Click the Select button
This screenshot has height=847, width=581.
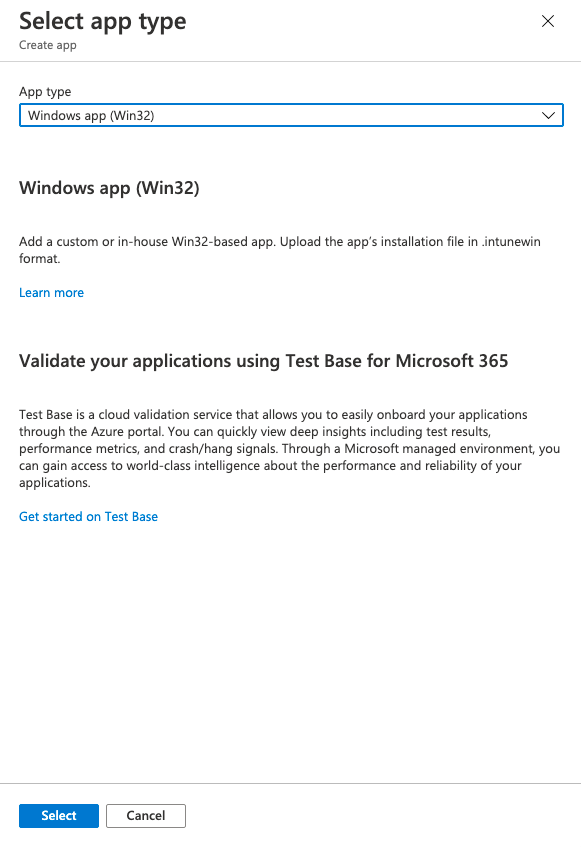click(59, 816)
